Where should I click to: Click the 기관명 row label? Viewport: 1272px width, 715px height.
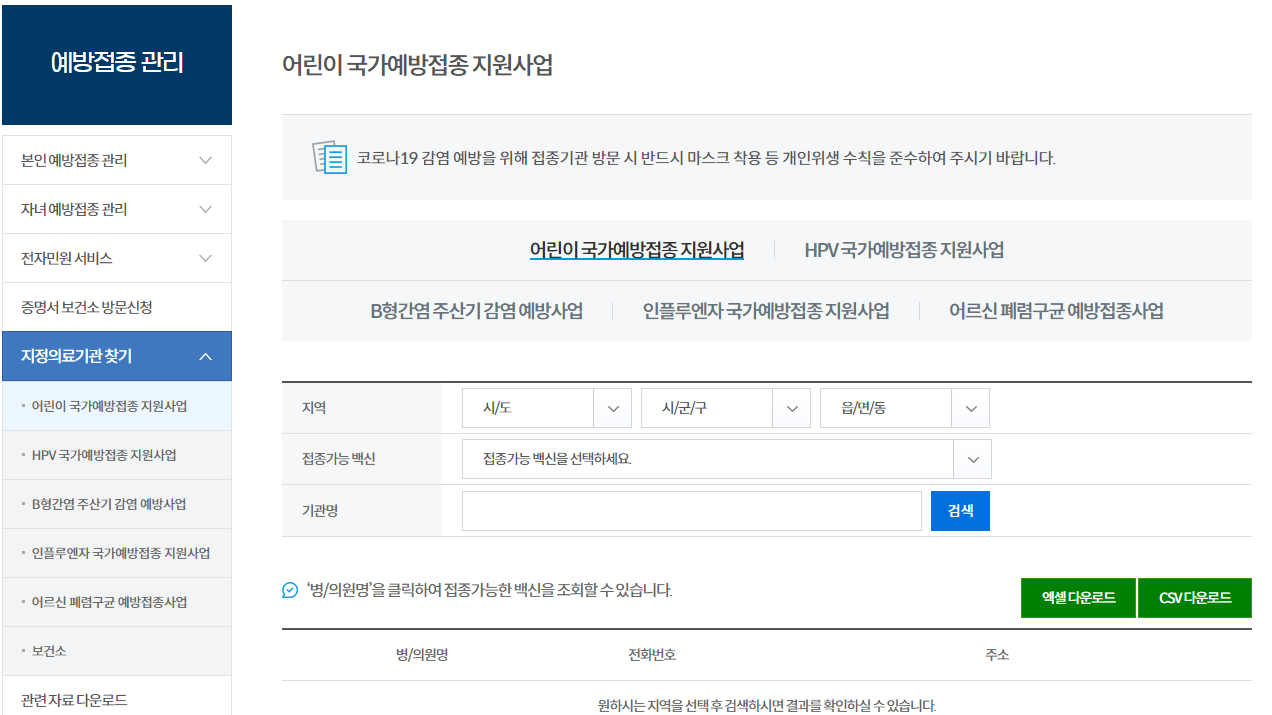point(320,511)
